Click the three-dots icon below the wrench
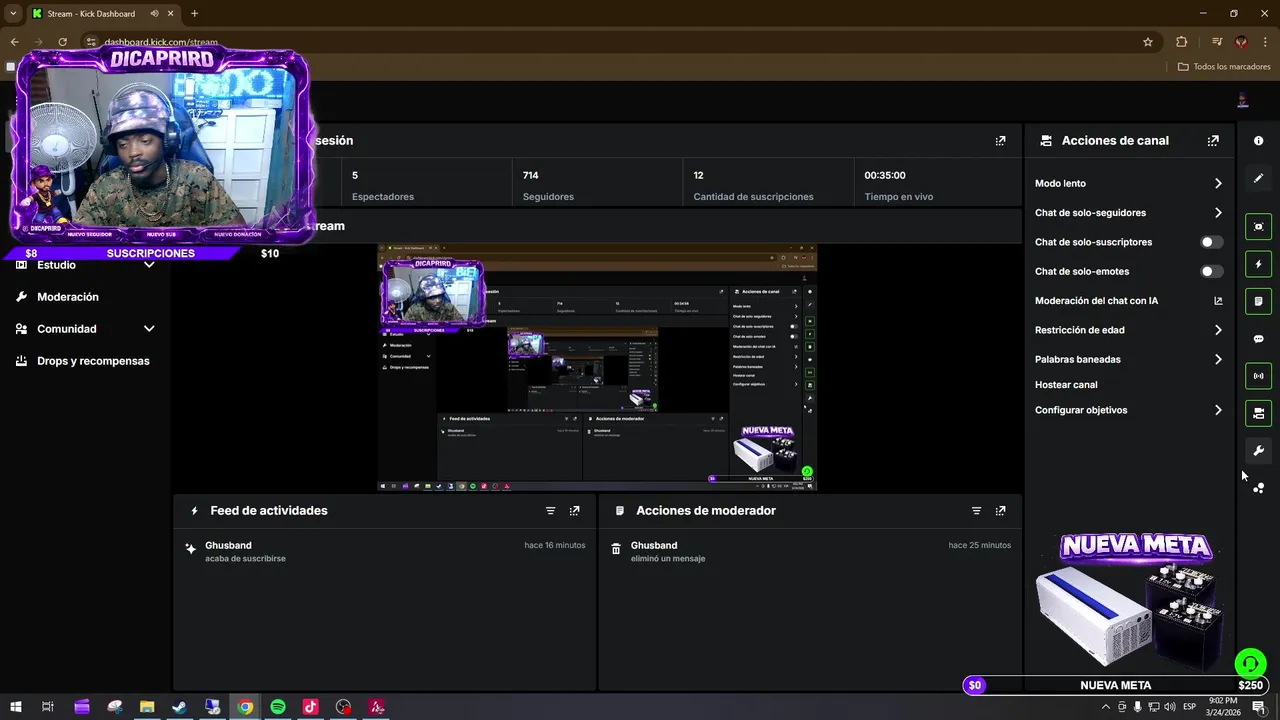Screen dimensions: 1280x720 coord(1258,488)
